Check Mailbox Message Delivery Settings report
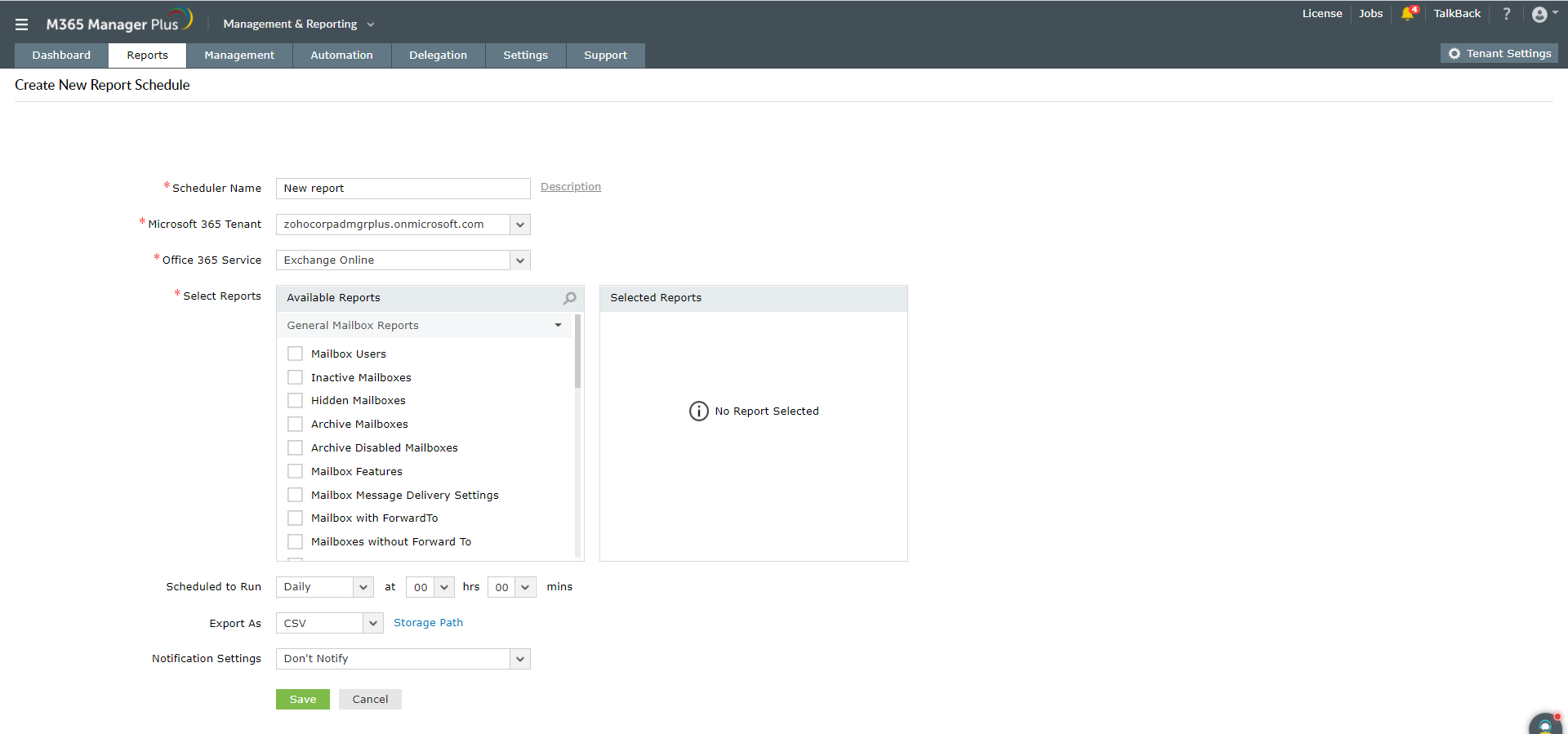 (x=295, y=495)
